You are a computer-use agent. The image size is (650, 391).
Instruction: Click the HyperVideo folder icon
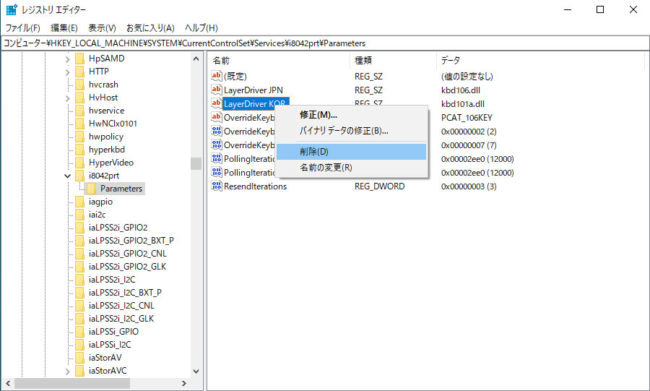coord(80,163)
